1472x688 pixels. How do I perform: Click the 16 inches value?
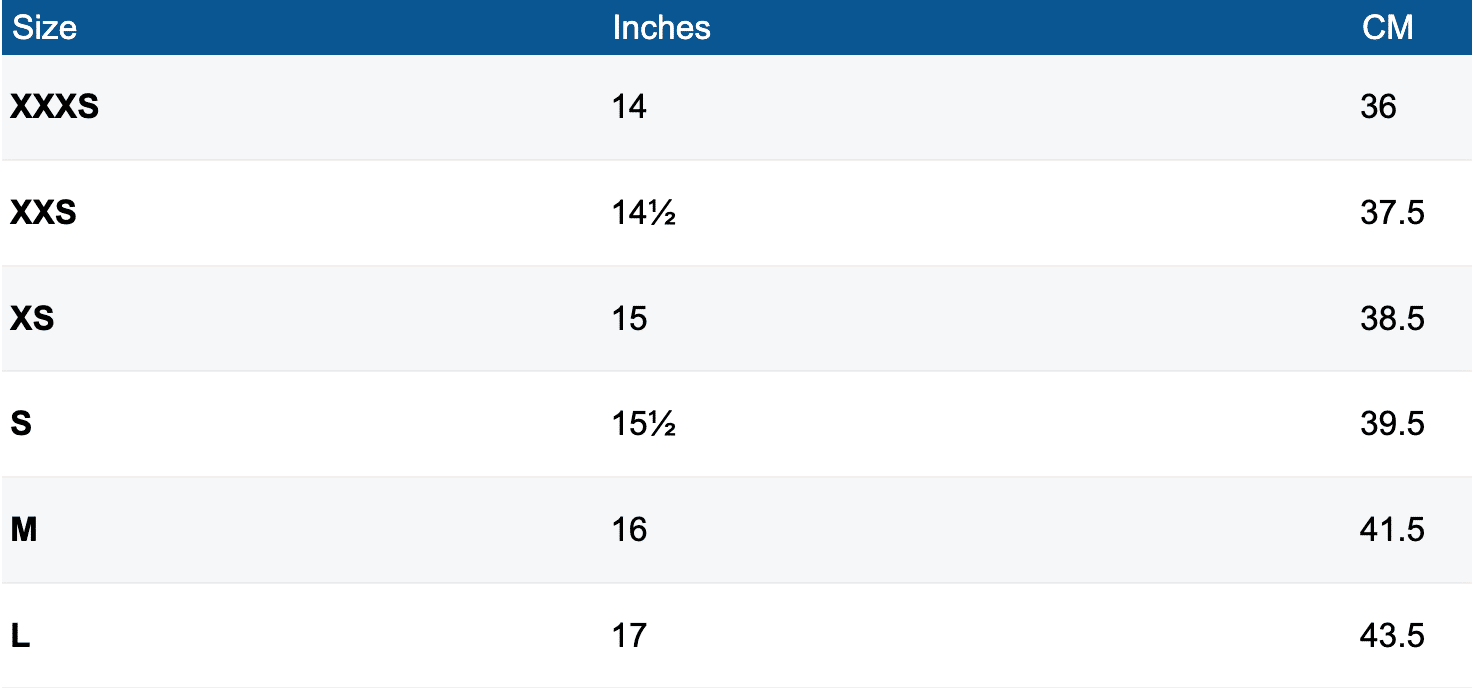[x=629, y=530]
